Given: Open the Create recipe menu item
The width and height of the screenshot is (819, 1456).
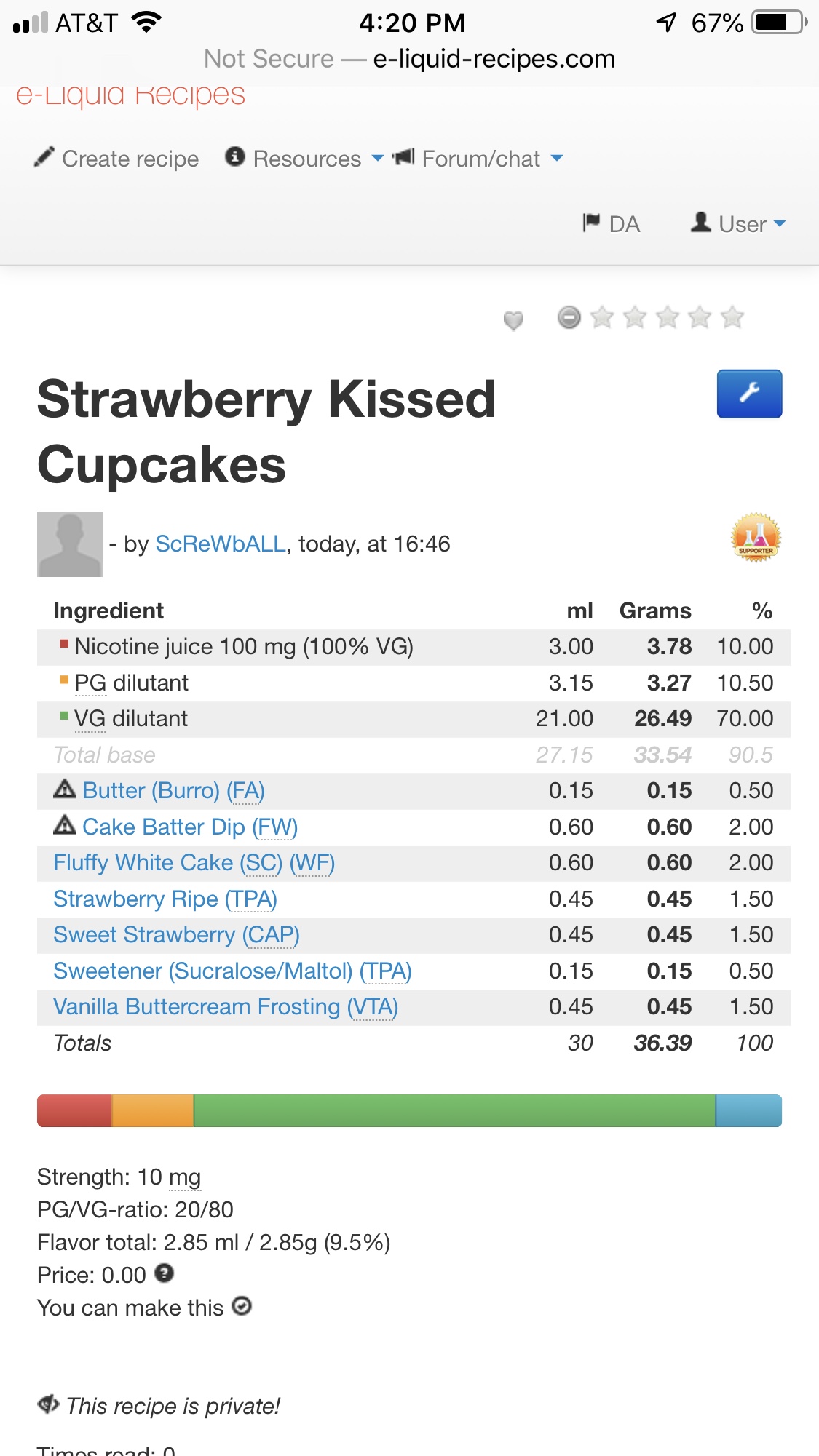Looking at the screenshot, I should (116, 159).
